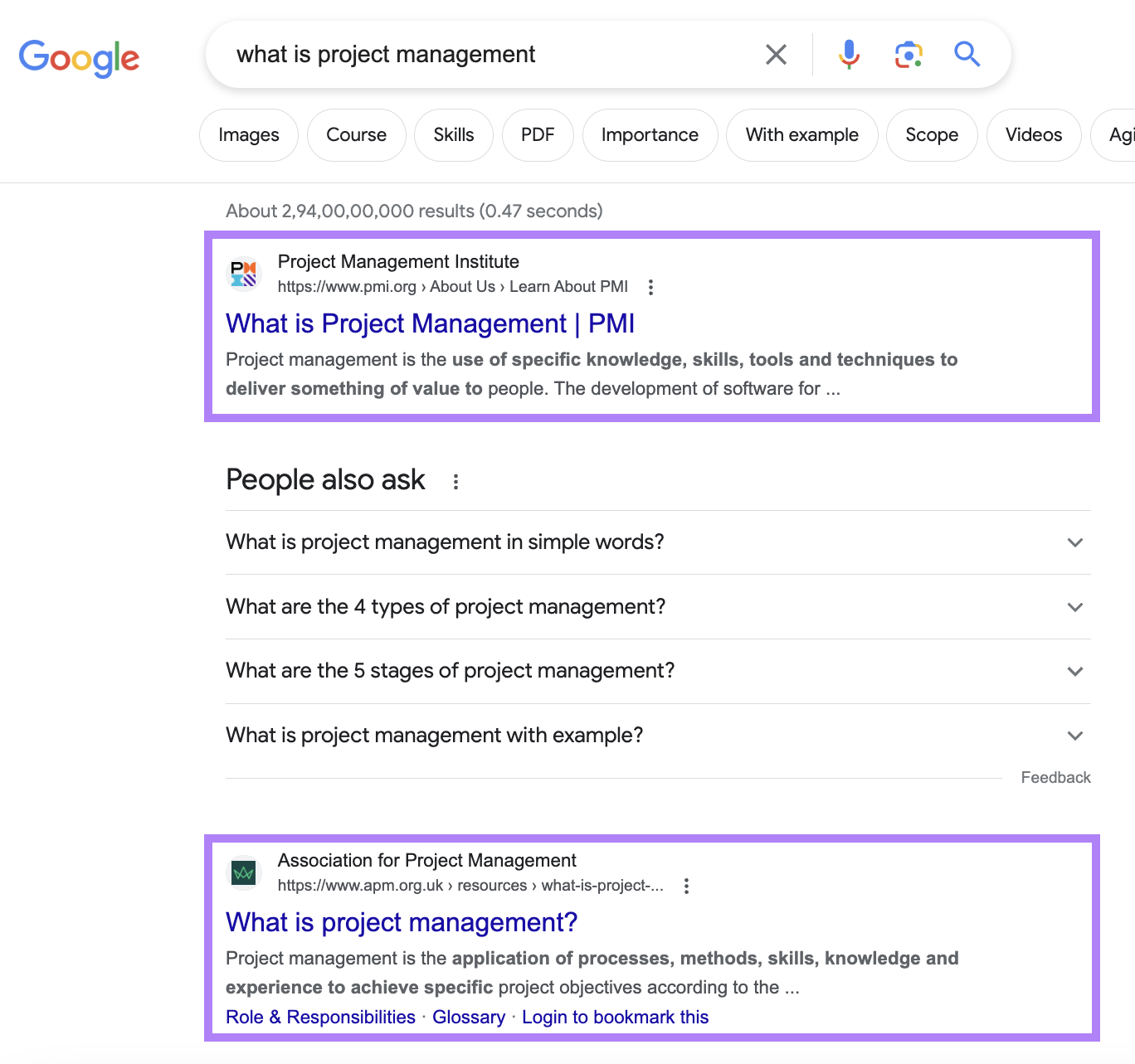The height and width of the screenshot is (1064, 1135).
Task: Click the search magnifier icon
Action: tap(966, 54)
